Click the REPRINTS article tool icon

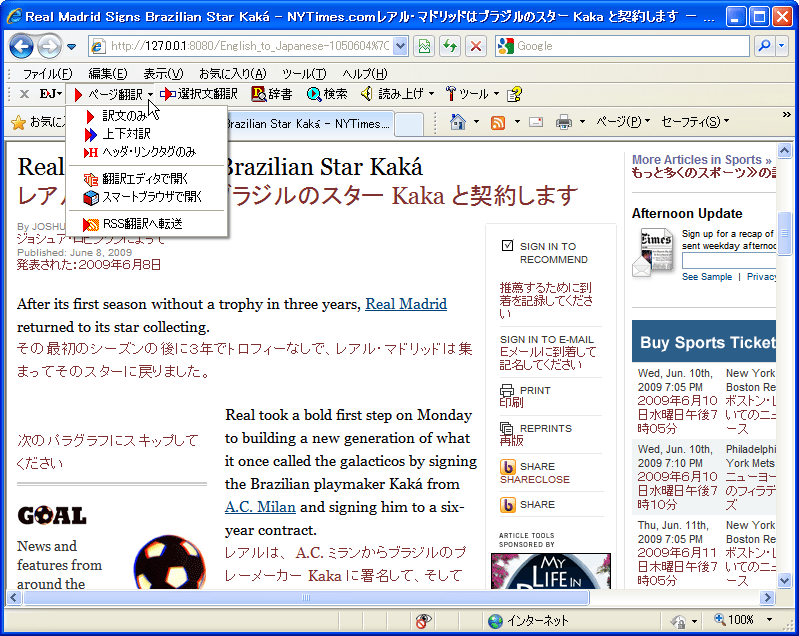point(507,428)
